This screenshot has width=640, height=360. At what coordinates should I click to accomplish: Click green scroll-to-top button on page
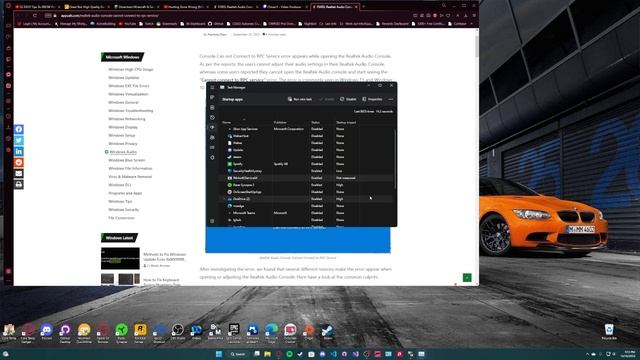point(467,278)
